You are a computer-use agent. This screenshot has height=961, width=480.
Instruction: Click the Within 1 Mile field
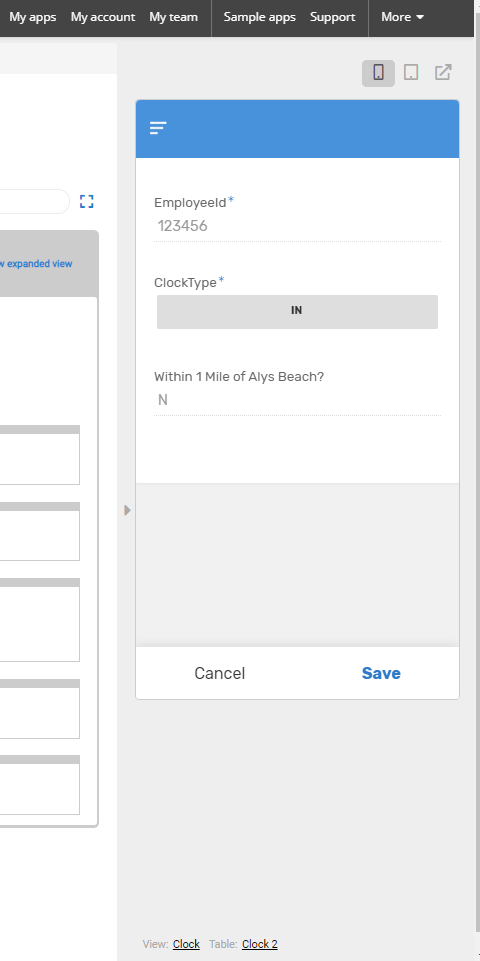point(297,400)
